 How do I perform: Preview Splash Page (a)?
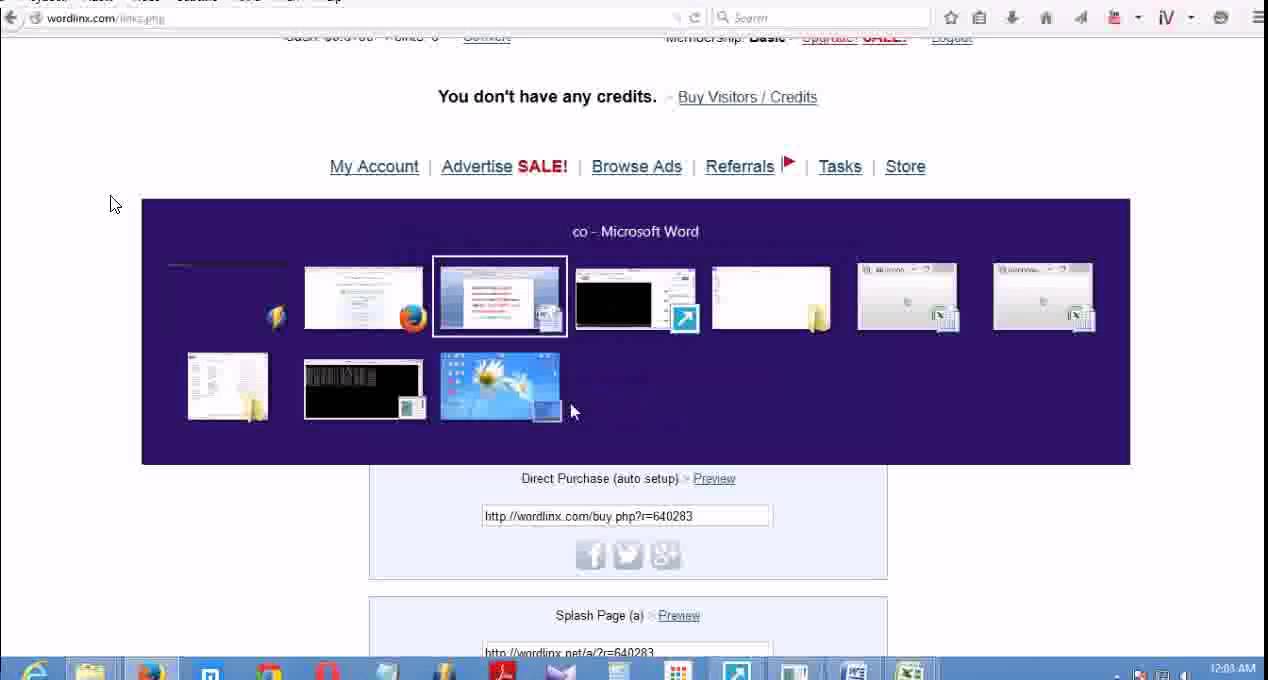[x=679, y=616]
